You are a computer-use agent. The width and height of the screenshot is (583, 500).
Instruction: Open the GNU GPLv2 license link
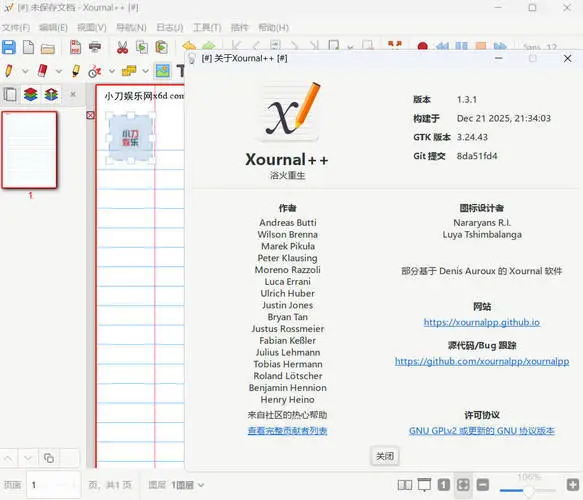(x=481, y=431)
